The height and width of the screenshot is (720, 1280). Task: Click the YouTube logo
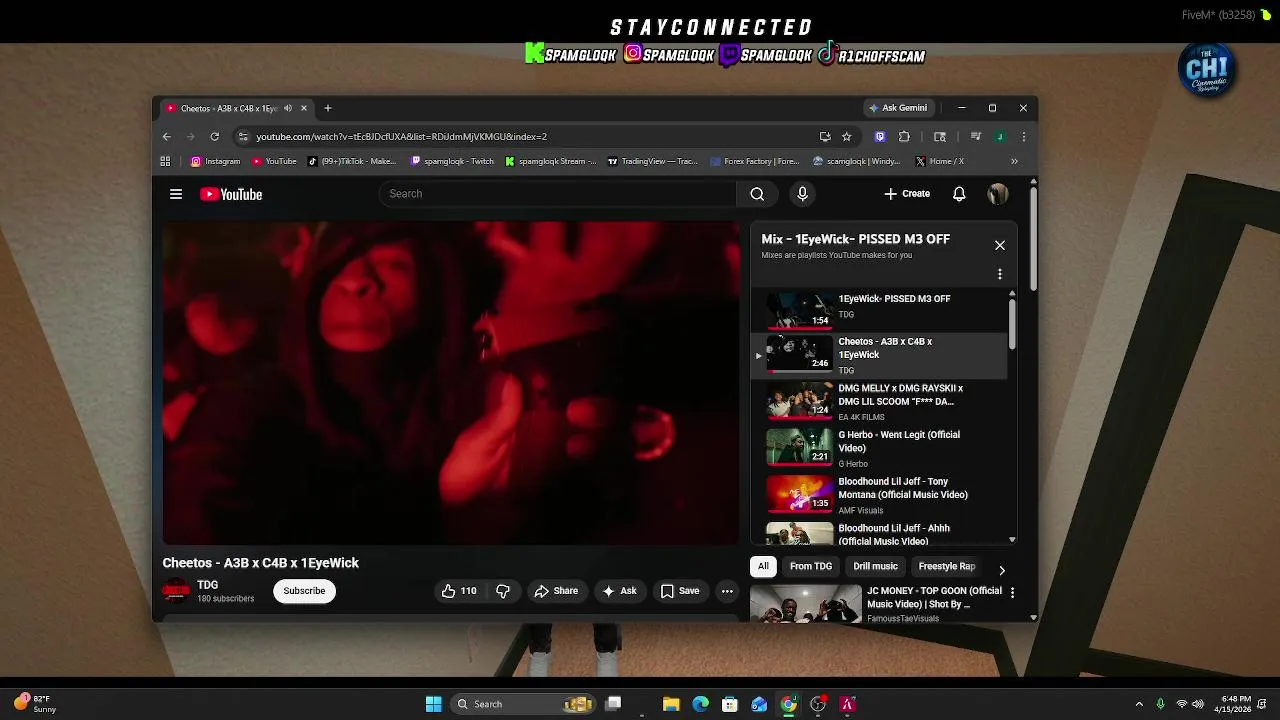[x=231, y=194]
